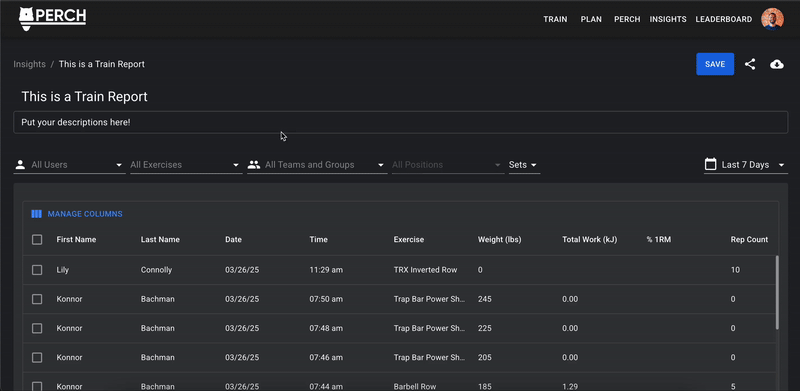Open the Last 7 Days date range dropdown
Image resolution: width=800 pixels, height=391 pixels.
click(x=746, y=165)
